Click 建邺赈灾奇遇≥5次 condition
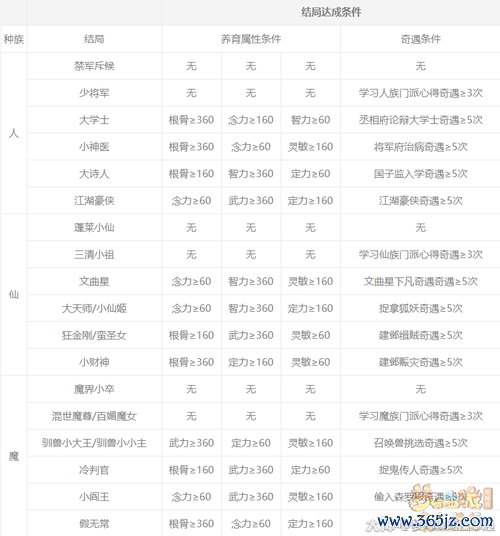The image size is (500, 536). pyautogui.click(x=420, y=362)
